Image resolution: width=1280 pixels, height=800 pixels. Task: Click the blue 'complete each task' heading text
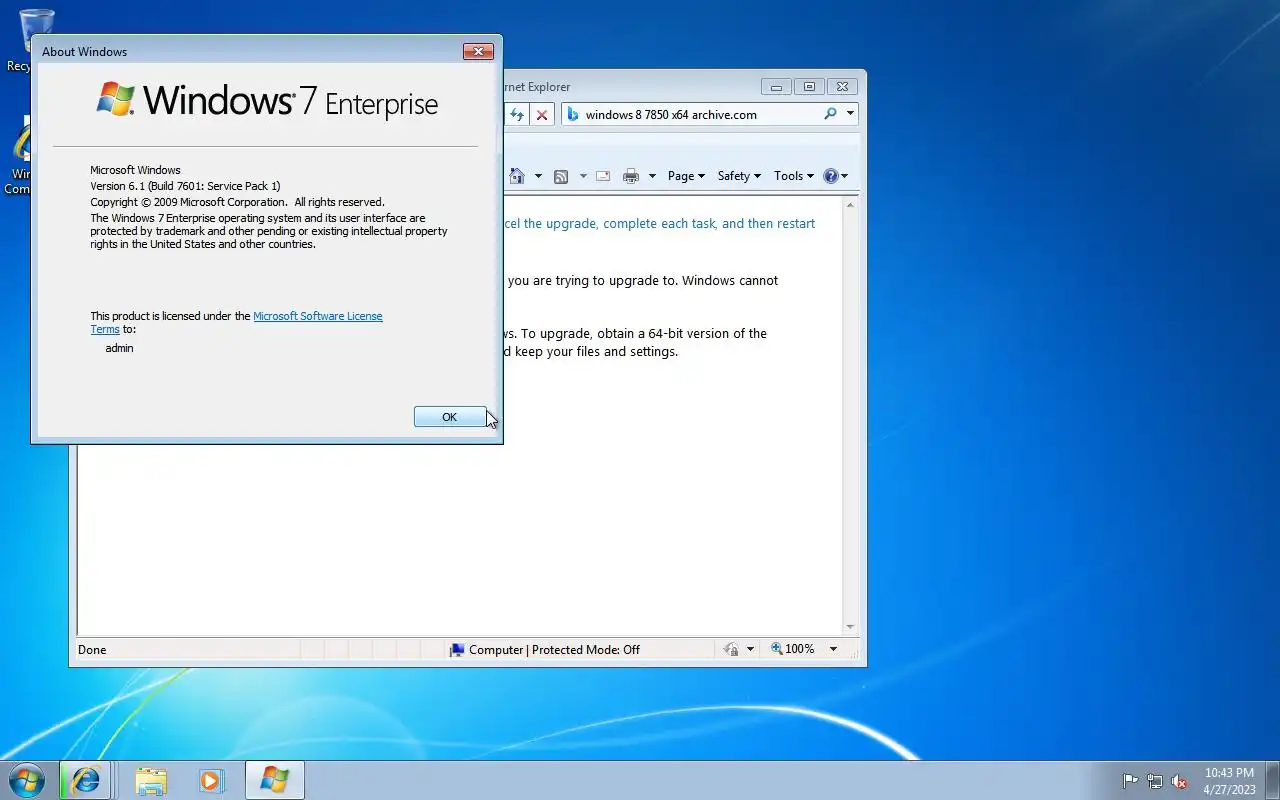point(660,224)
